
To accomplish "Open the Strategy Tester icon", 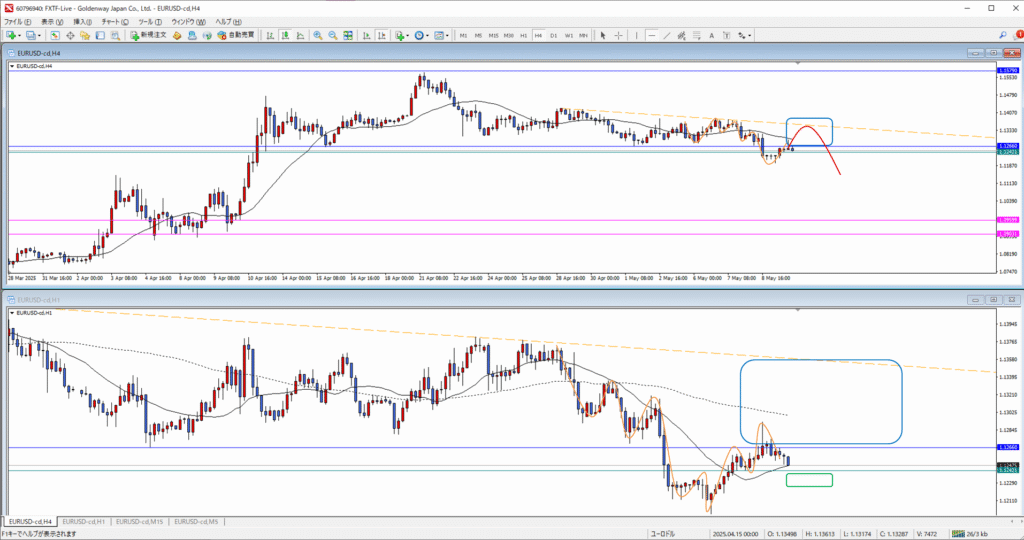I will point(115,35).
